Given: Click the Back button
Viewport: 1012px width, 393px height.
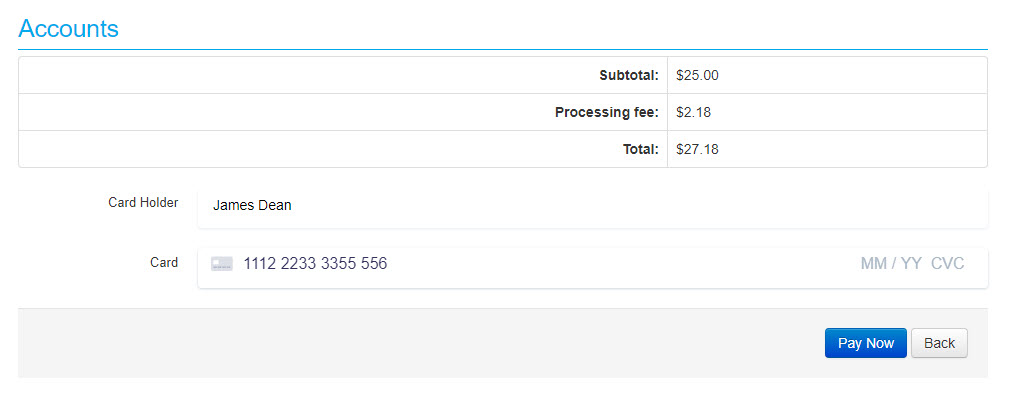Looking at the screenshot, I should click(939, 343).
